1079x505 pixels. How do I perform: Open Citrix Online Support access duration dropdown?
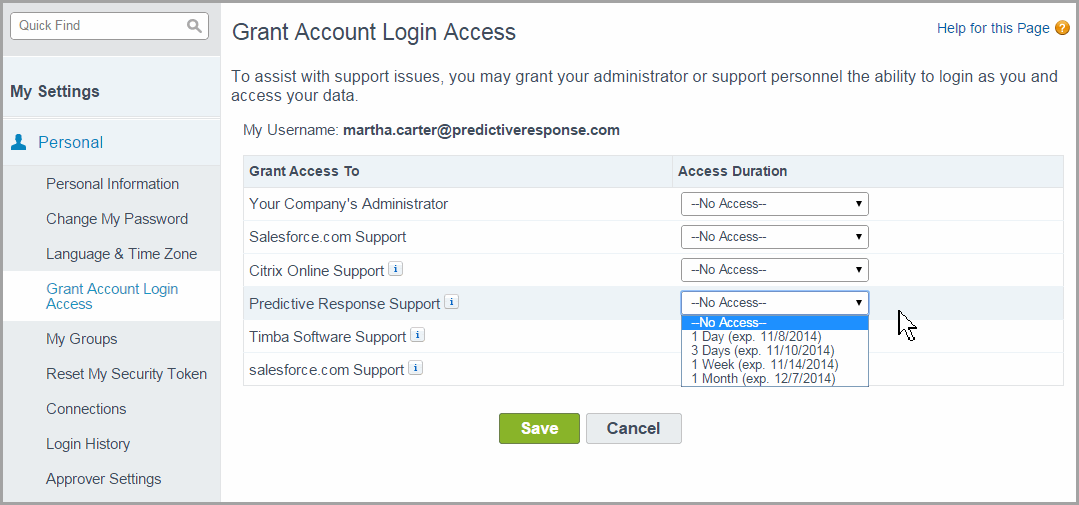click(x=774, y=270)
